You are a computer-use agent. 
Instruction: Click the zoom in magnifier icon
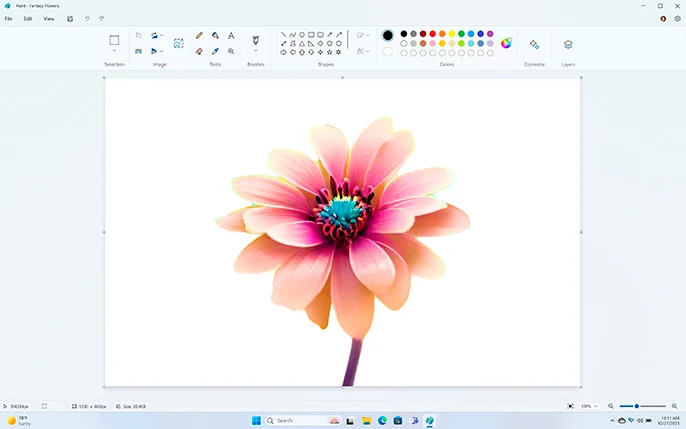click(x=674, y=406)
